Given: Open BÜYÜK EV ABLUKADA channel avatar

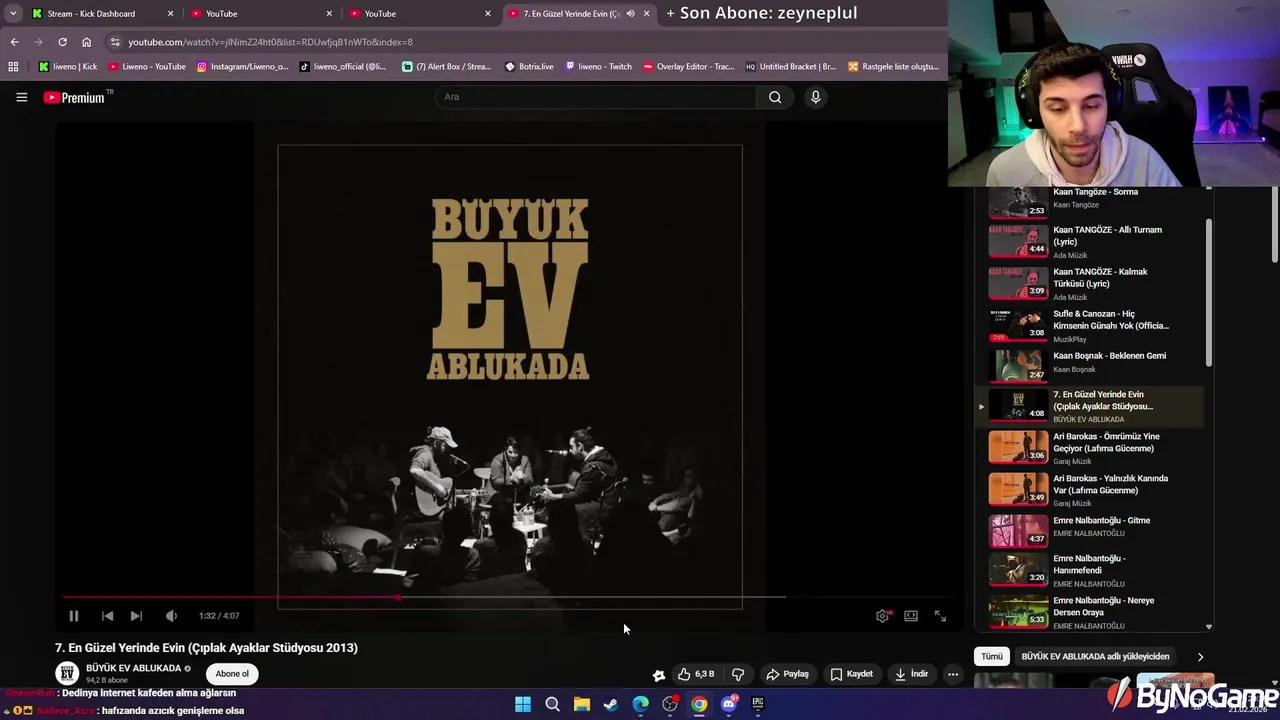Looking at the screenshot, I should [67, 673].
